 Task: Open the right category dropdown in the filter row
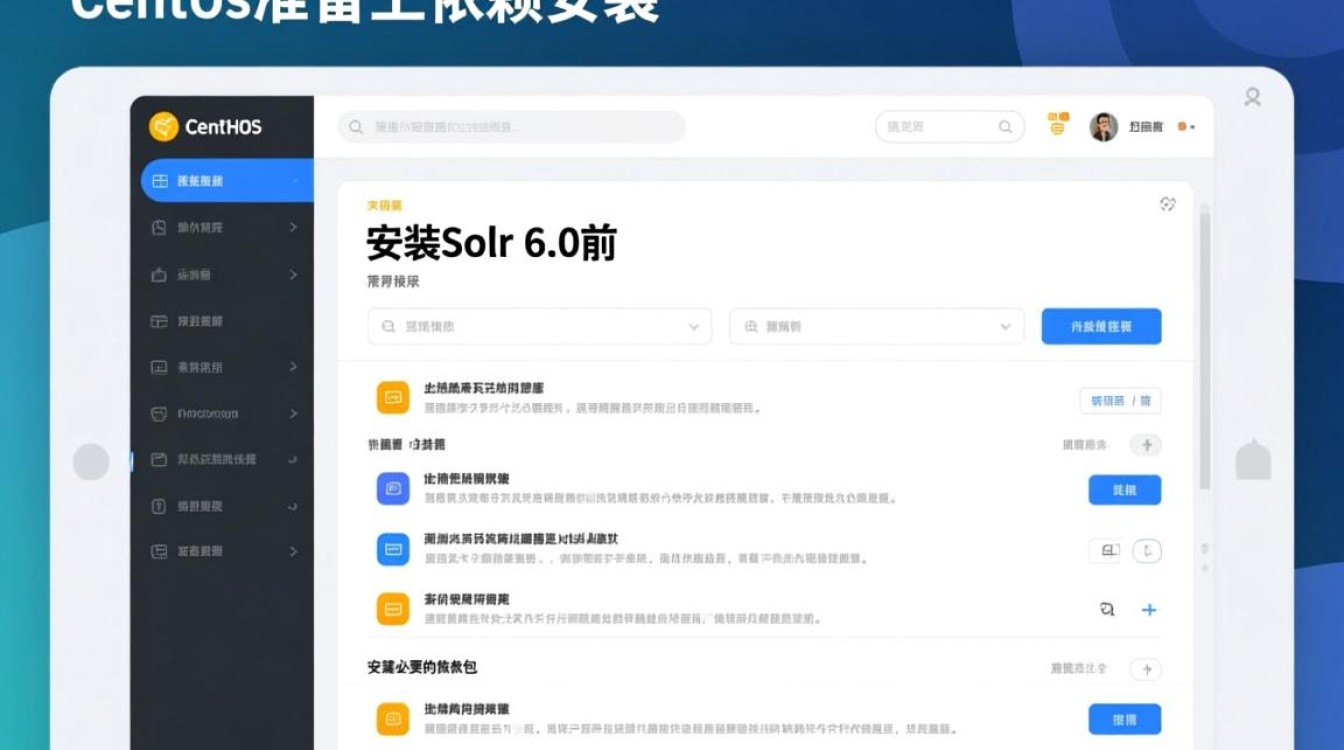tap(876, 326)
